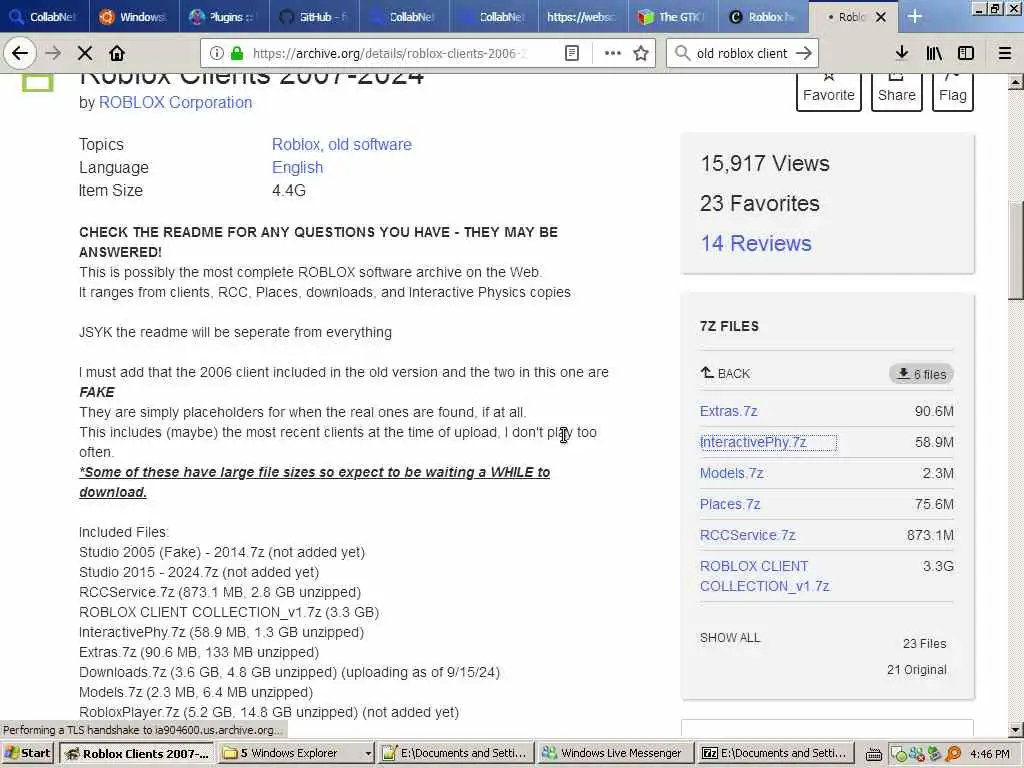
Task: Download Extras.7z file
Action: 729,411
